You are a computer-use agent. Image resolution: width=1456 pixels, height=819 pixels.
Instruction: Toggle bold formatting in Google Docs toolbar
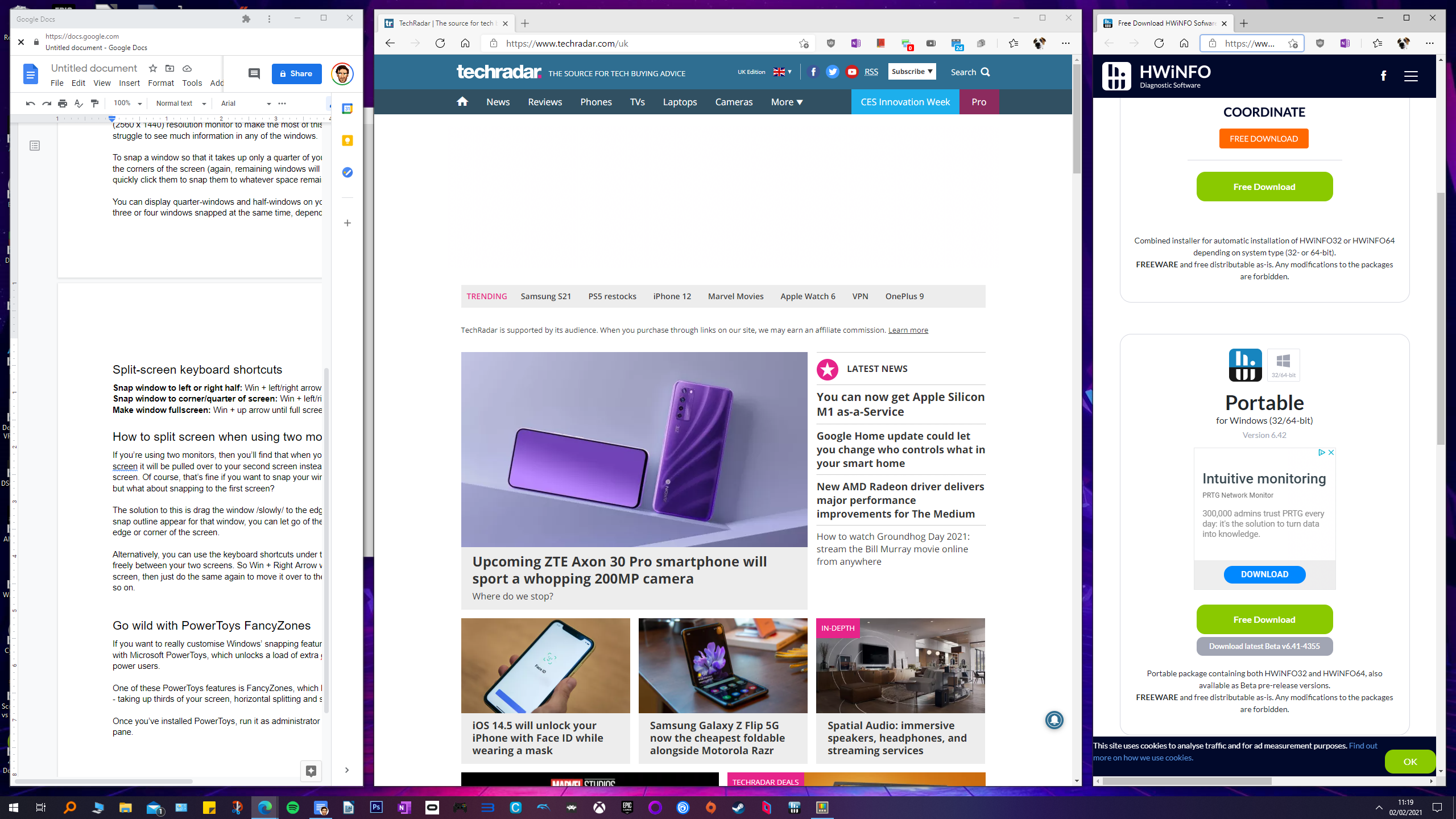pos(282,103)
